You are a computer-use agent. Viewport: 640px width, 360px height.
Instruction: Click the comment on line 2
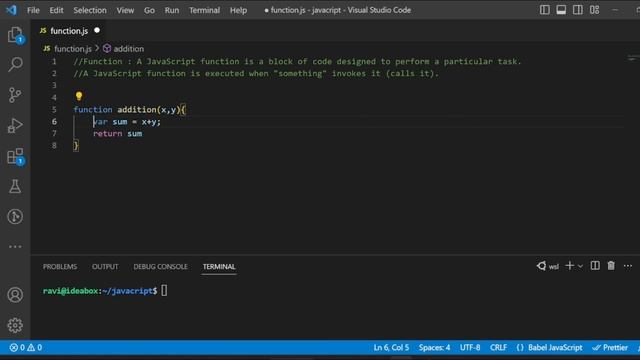pyautogui.click(x=256, y=73)
